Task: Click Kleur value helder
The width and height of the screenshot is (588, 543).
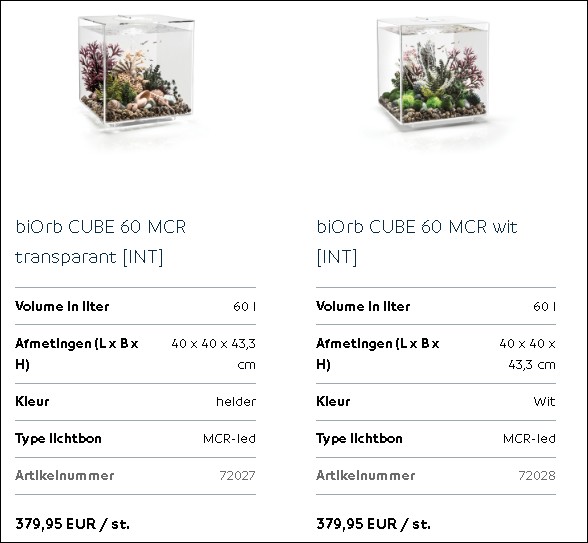Action: tap(236, 402)
